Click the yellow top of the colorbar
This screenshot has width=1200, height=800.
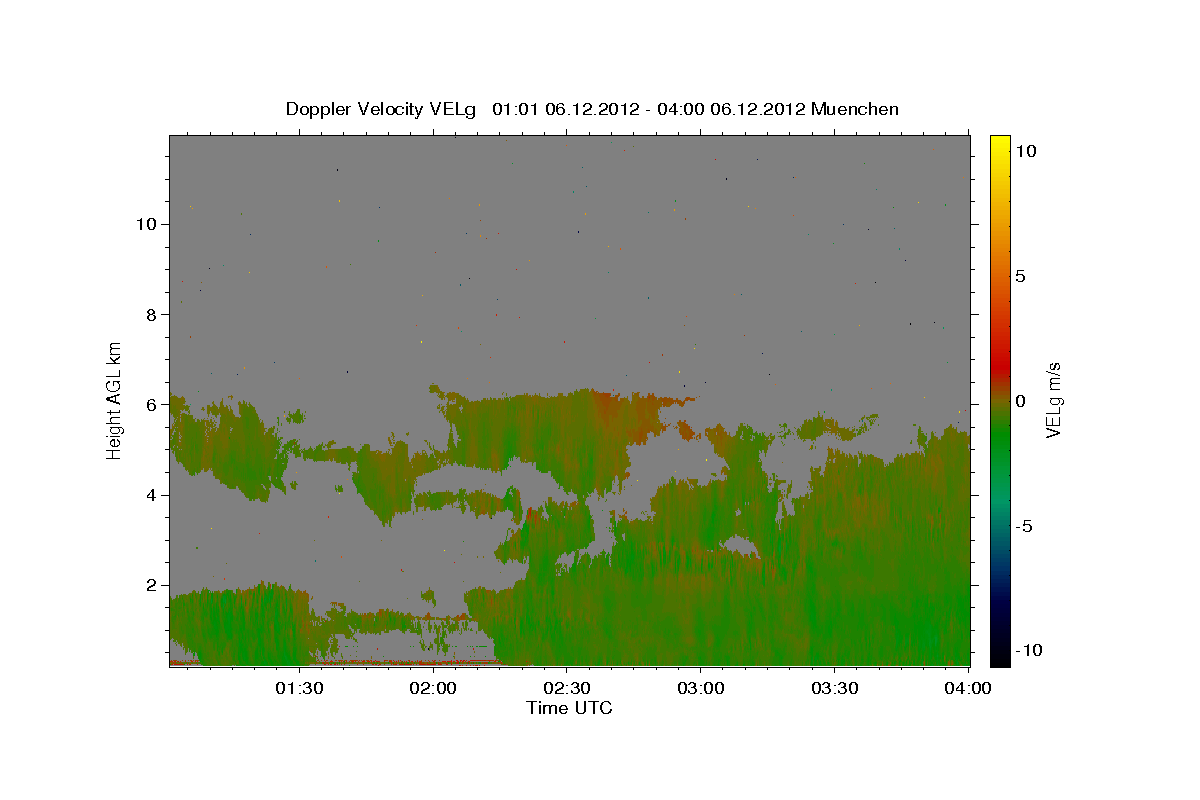(x=1000, y=143)
